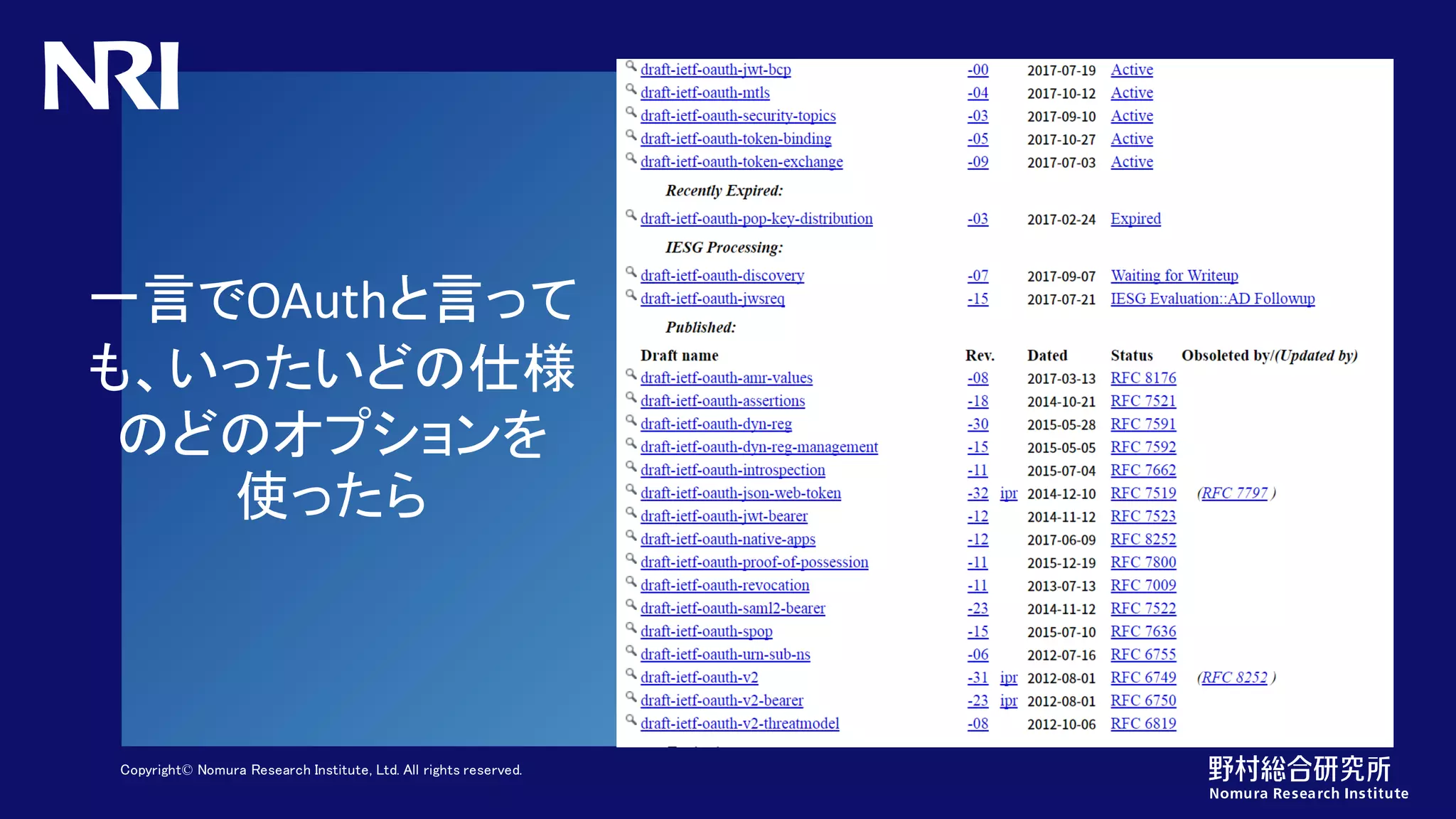Open draft-ietf-oauth-jwsreq link

pyautogui.click(x=712, y=299)
